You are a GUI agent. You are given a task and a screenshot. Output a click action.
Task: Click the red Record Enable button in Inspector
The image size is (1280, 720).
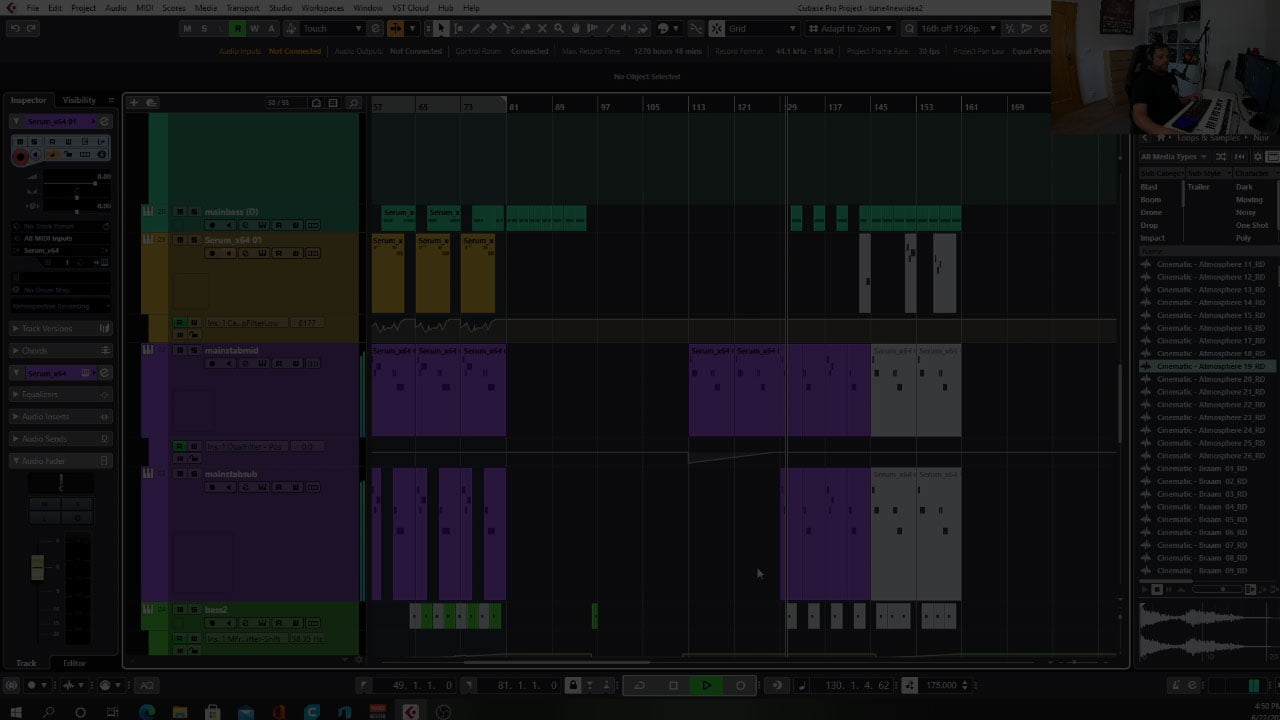pyautogui.click(x=20, y=155)
